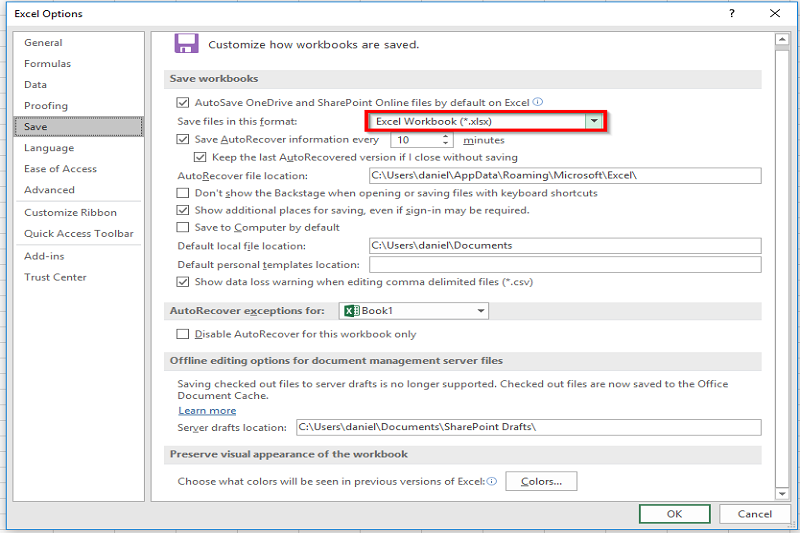The image size is (800, 533).
Task: Toggle Save AutoRecover information checkbox
Action: point(183,139)
